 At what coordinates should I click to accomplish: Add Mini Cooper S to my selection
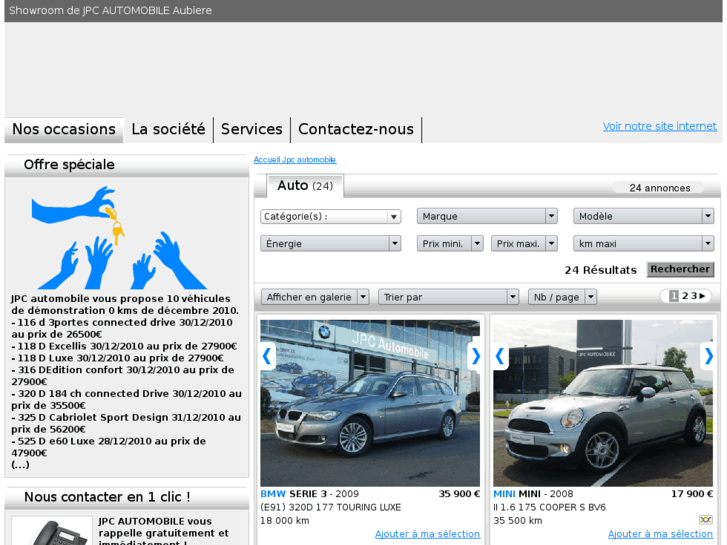point(660,534)
